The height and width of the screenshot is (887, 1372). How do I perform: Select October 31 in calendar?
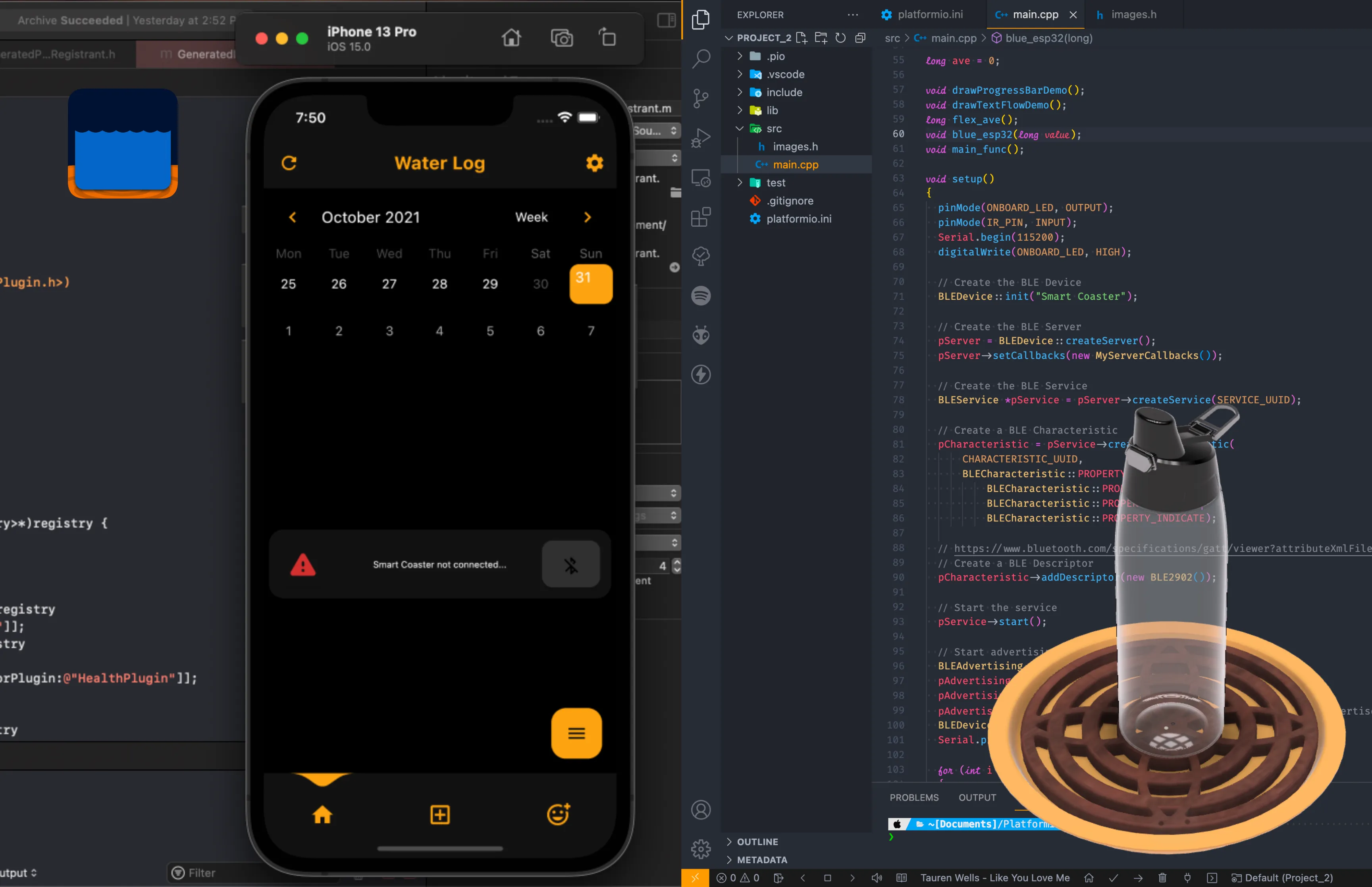(590, 284)
